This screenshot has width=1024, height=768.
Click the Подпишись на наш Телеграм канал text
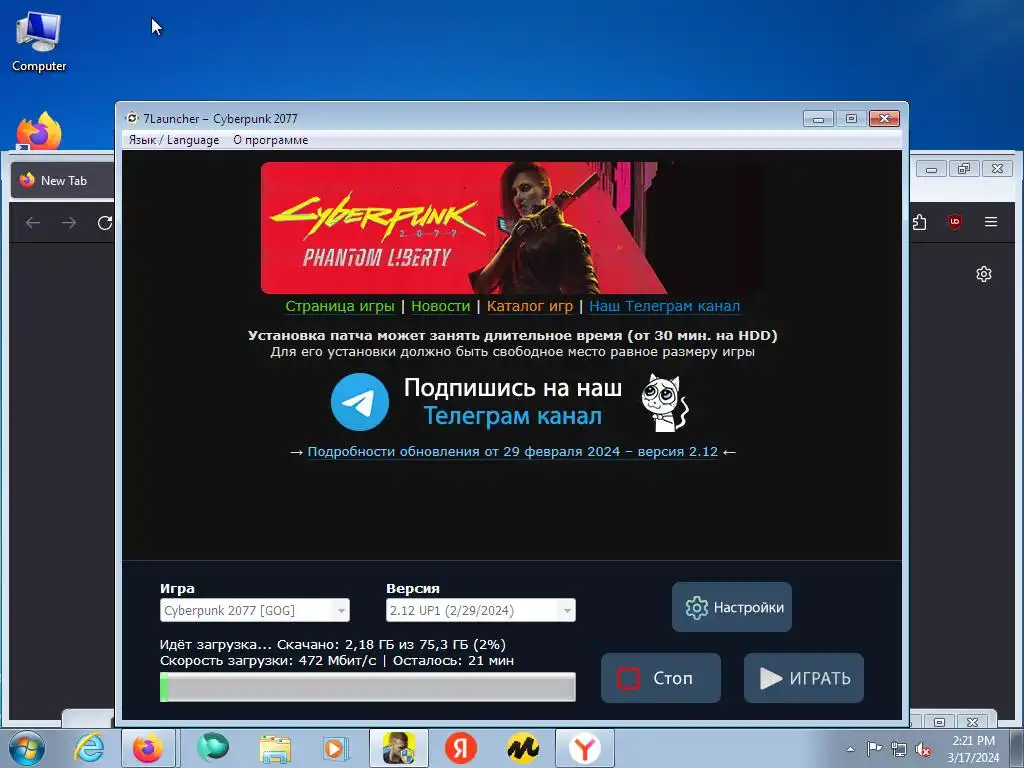click(x=513, y=402)
